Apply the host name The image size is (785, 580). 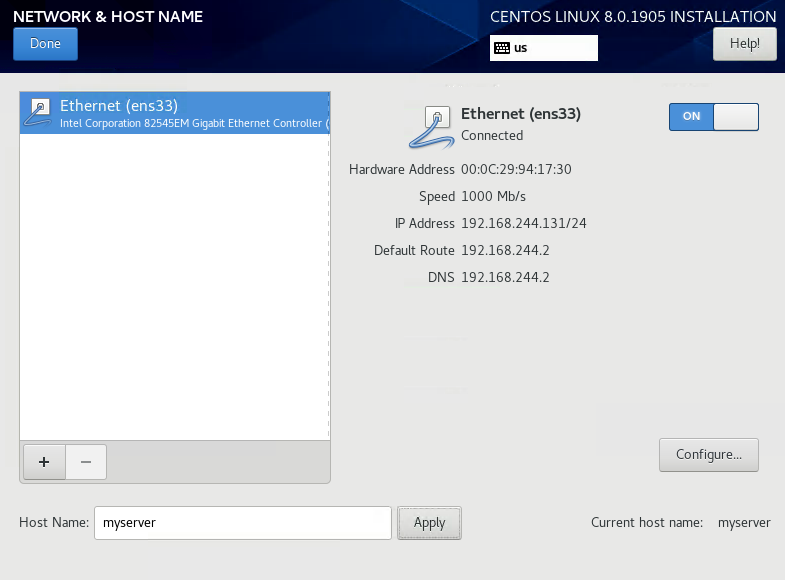[429, 523]
